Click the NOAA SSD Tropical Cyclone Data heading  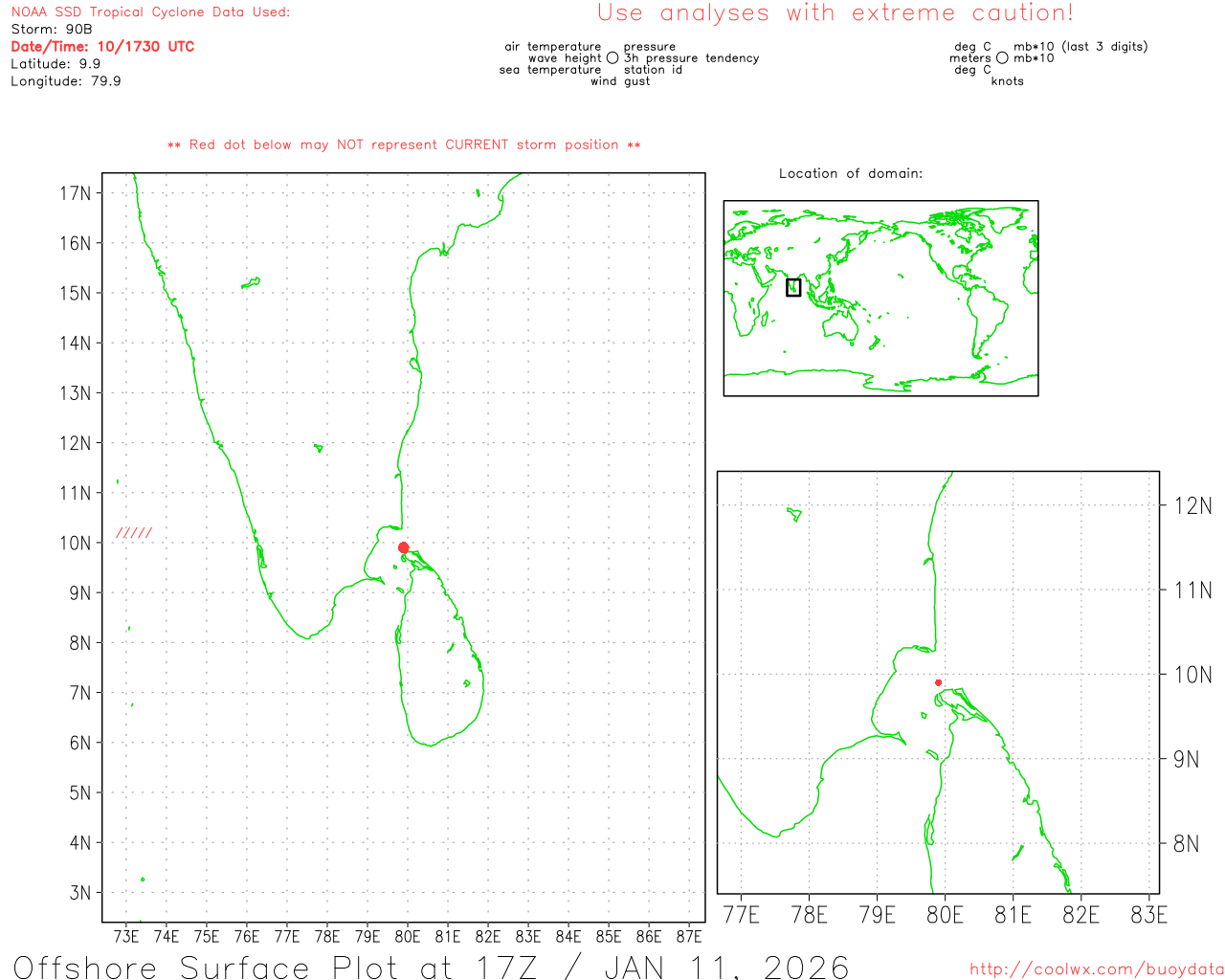point(150,12)
